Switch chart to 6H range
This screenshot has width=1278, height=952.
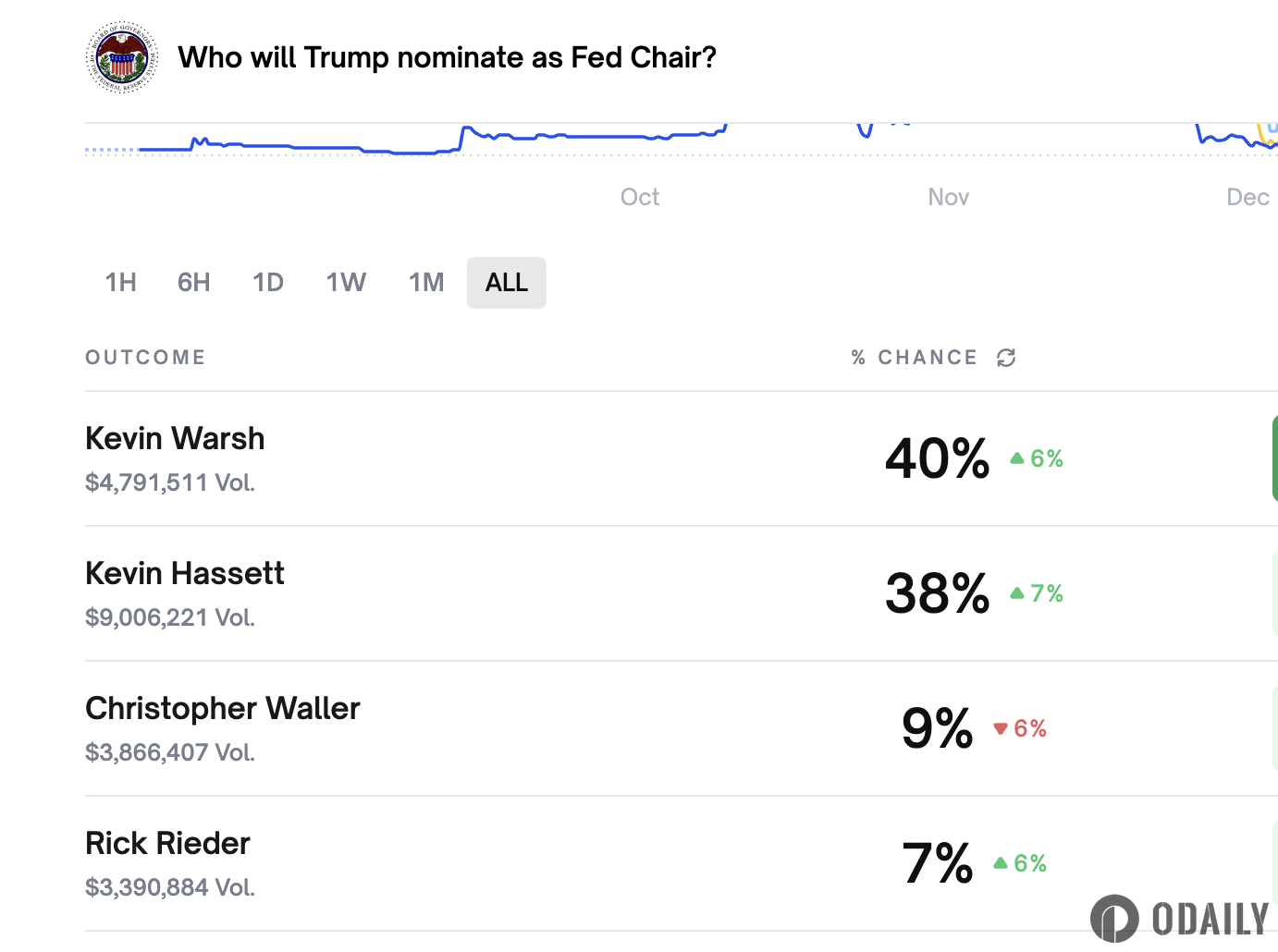[194, 283]
